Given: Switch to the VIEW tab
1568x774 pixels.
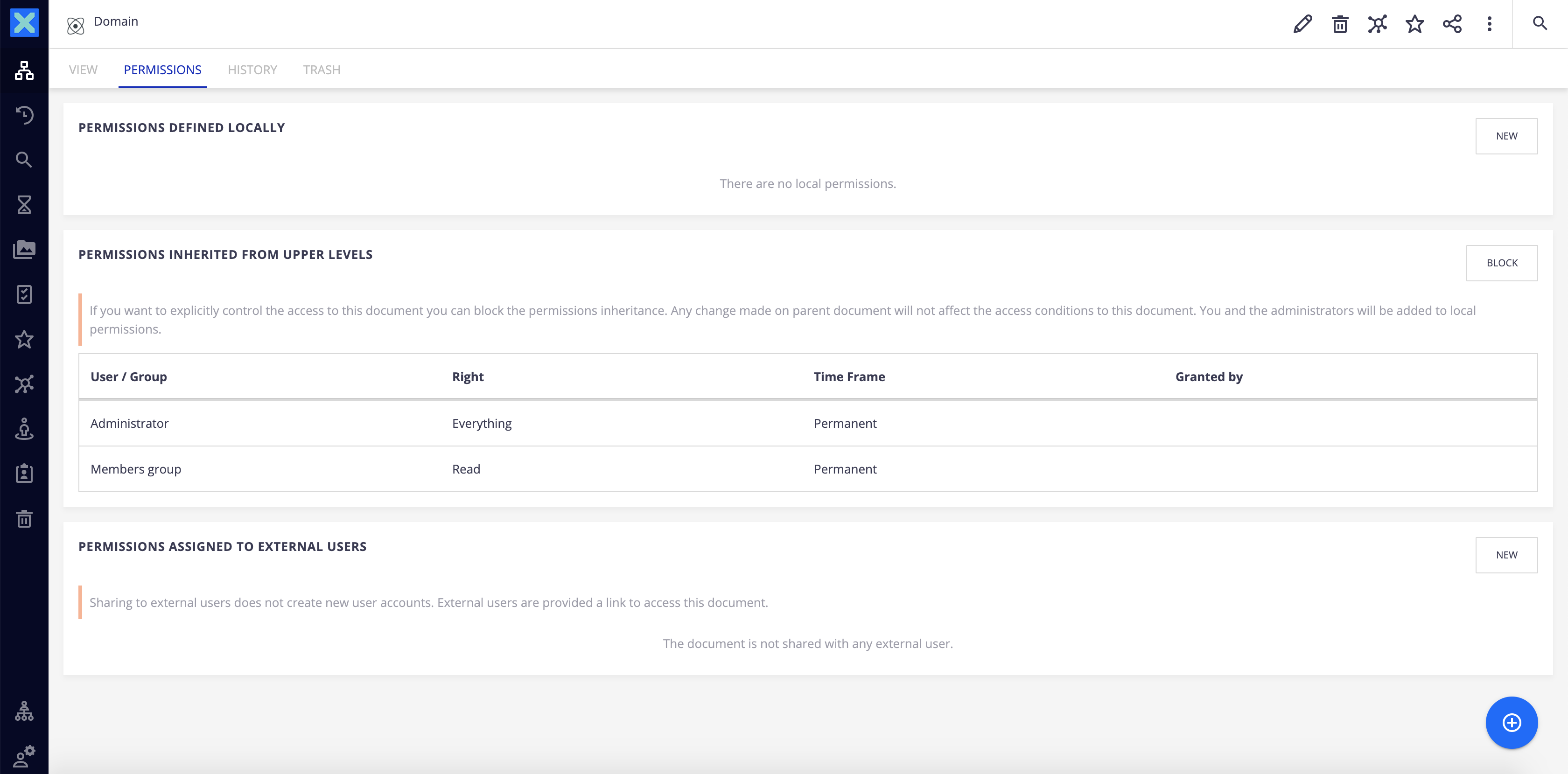Looking at the screenshot, I should click(x=83, y=70).
